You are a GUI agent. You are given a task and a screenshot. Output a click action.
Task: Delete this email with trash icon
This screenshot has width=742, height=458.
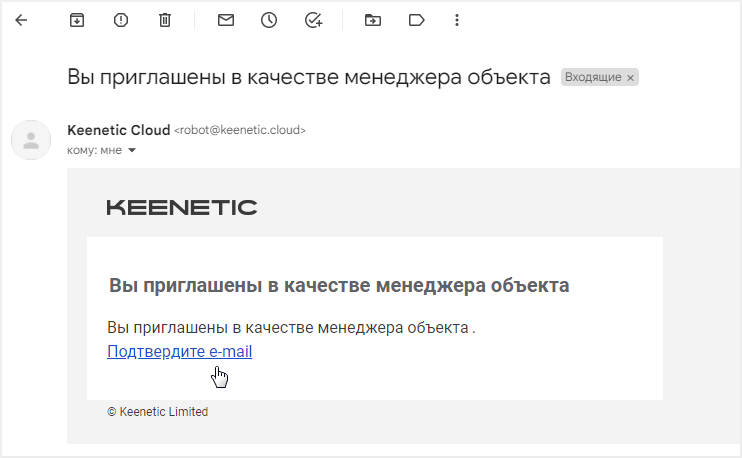(165, 20)
